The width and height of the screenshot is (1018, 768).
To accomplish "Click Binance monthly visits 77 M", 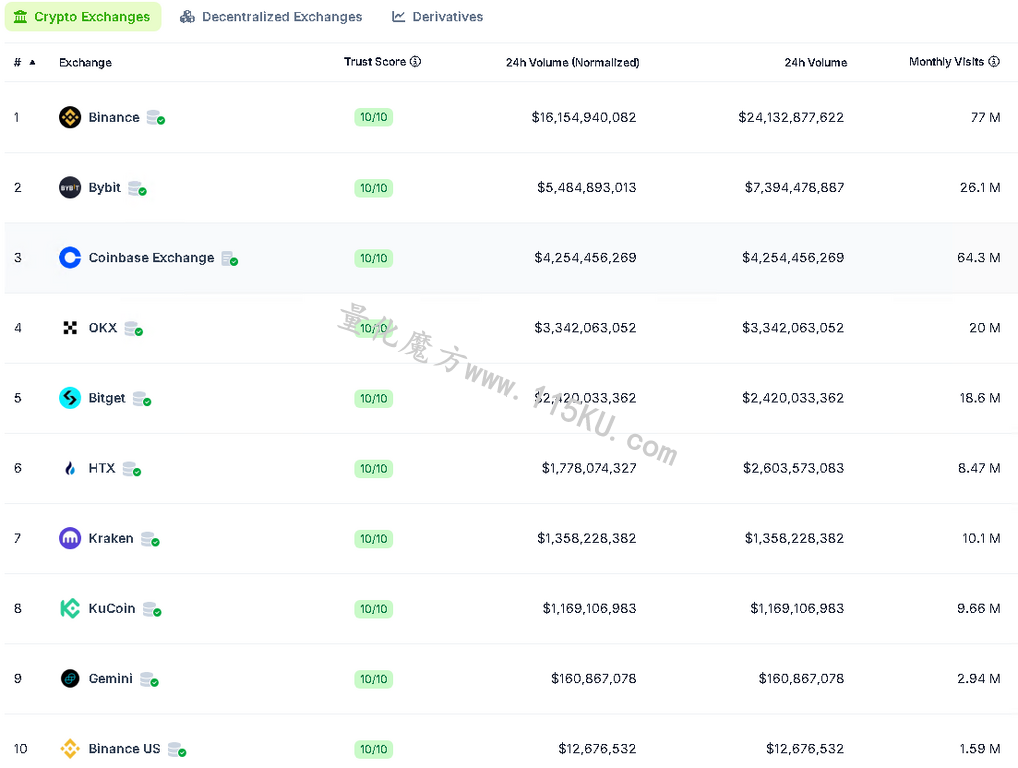I will tap(986, 118).
